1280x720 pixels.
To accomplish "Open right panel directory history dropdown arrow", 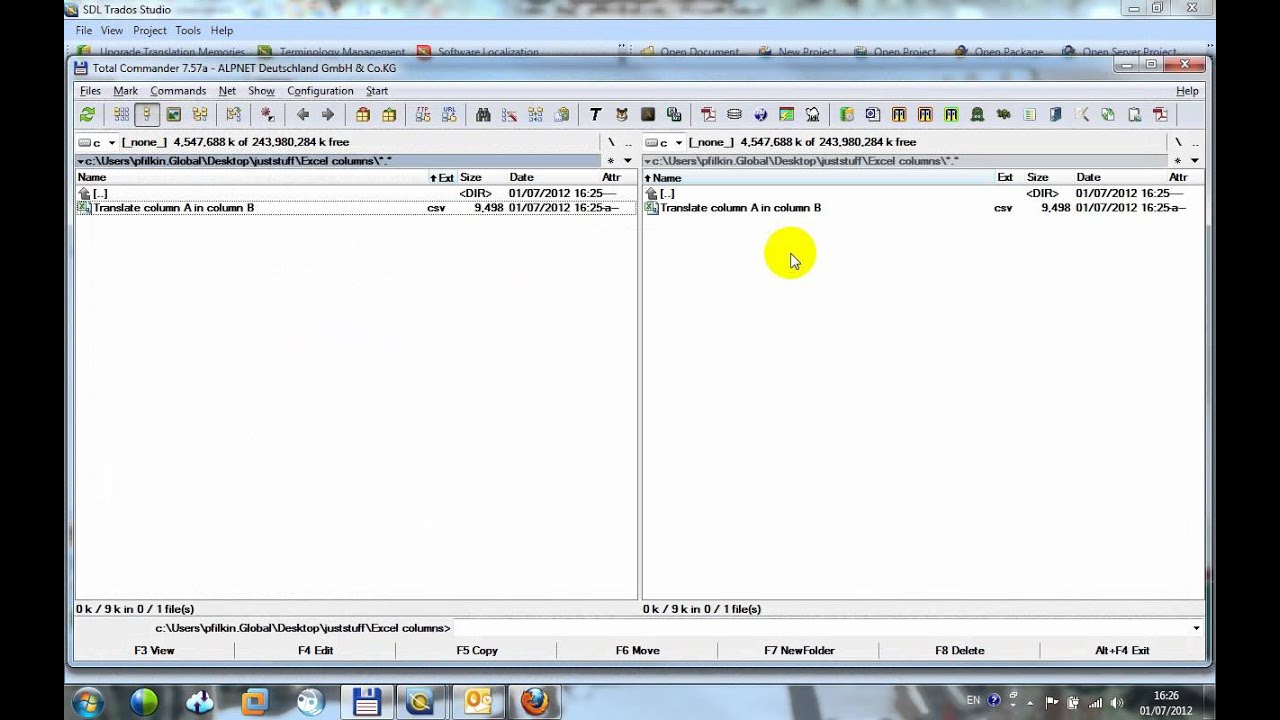I will (x=1195, y=160).
